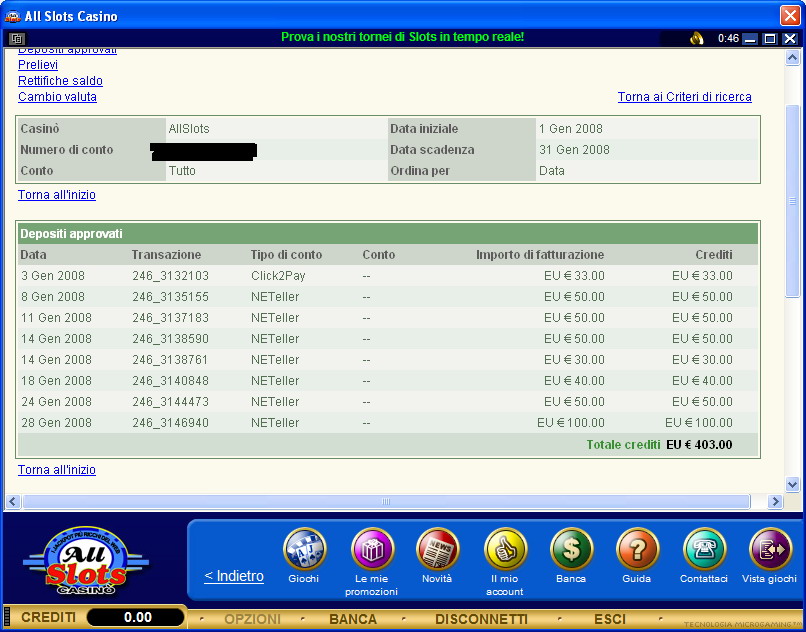Click the Data iniziale value 1 Gen 2008
Screen dimensions: 806x632
pos(571,129)
